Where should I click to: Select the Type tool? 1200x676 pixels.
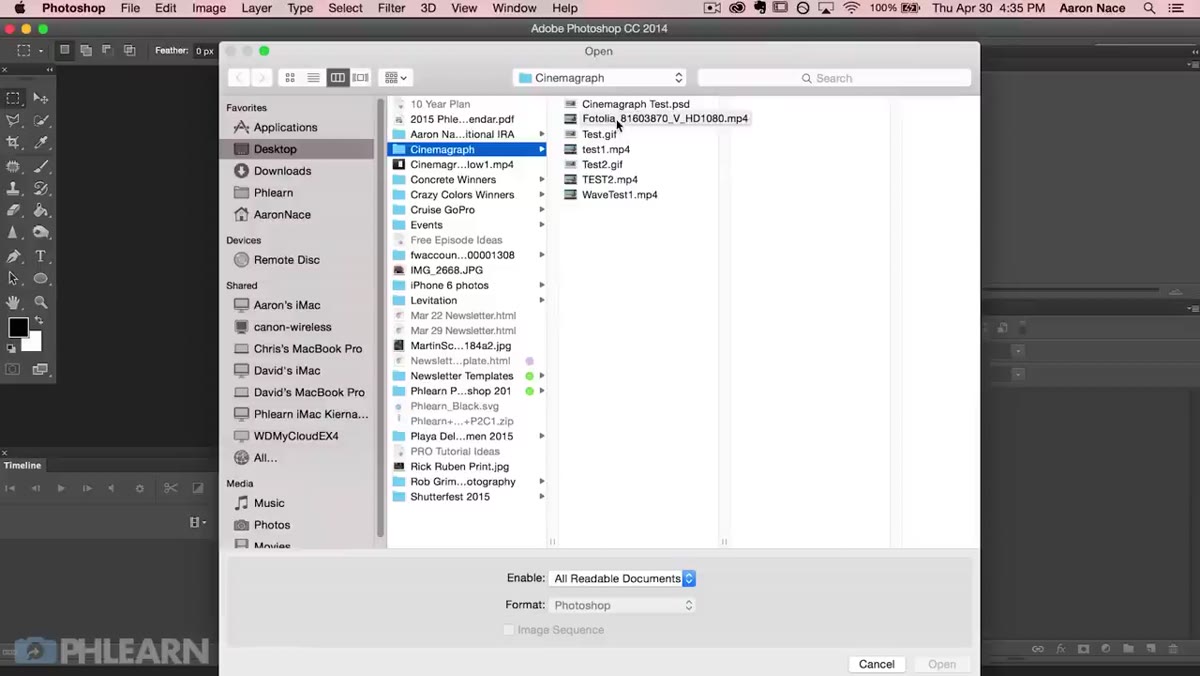41,256
